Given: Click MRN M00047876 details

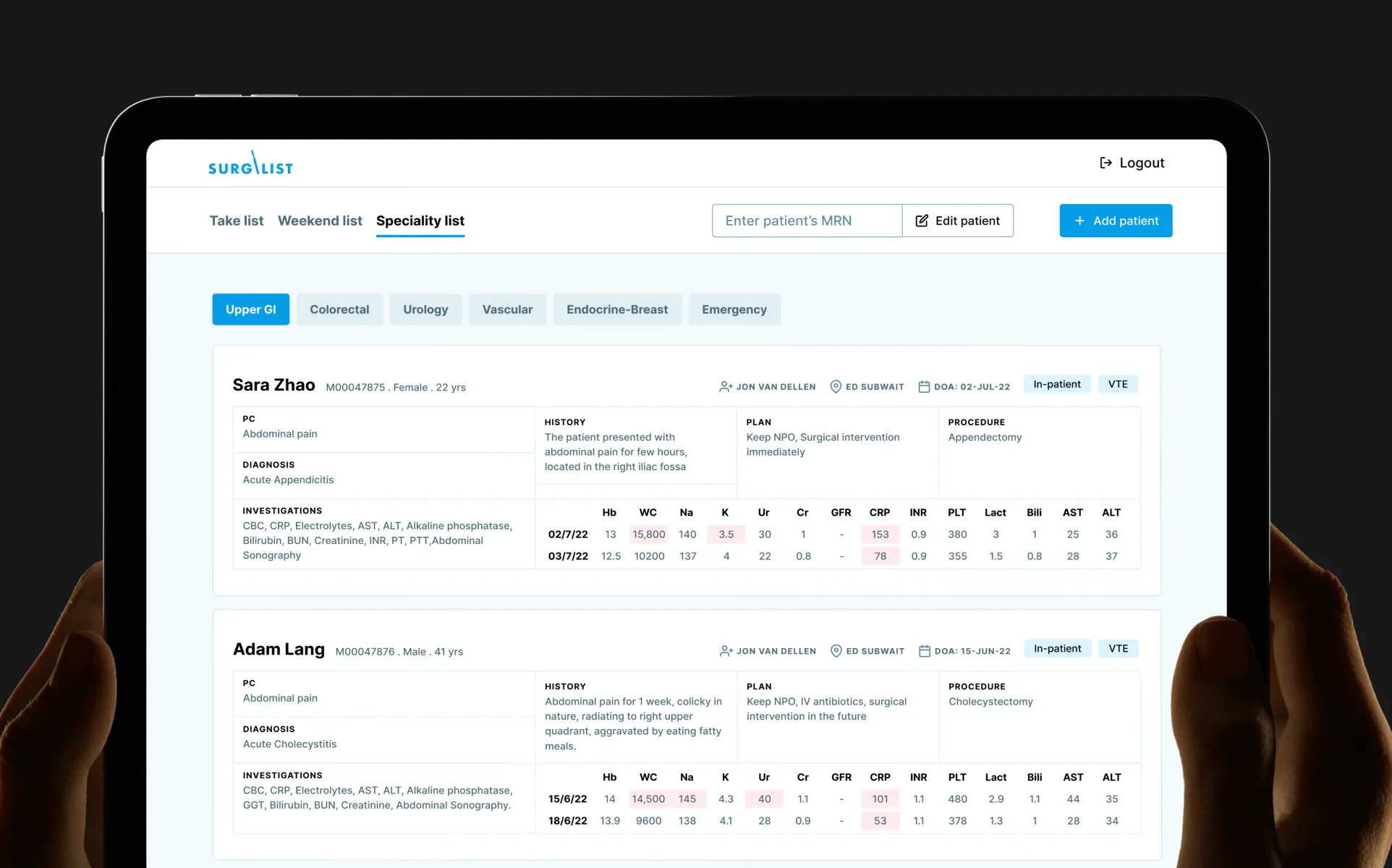Looking at the screenshot, I should pos(399,652).
